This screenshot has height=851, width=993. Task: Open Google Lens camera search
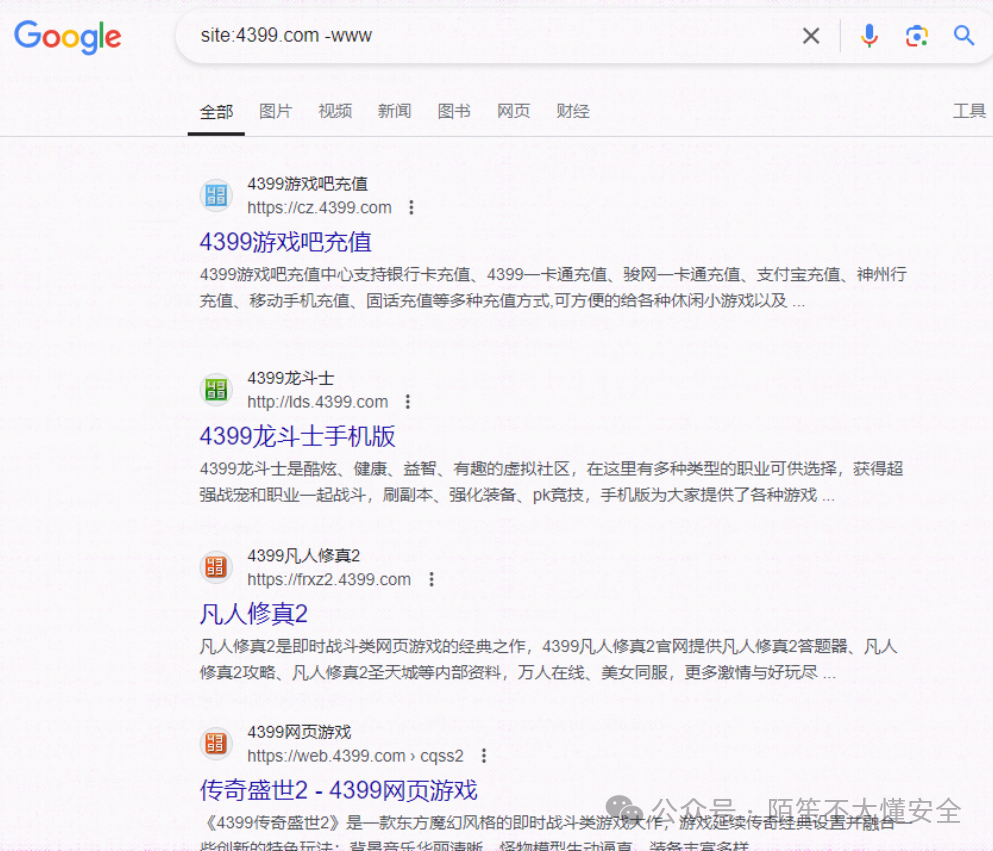click(x=916, y=35)
